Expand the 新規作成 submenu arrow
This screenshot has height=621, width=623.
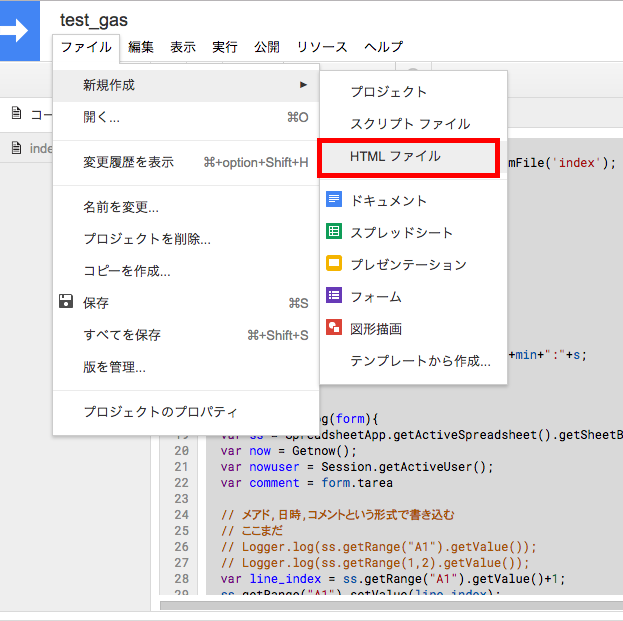[x=303, y=85]
